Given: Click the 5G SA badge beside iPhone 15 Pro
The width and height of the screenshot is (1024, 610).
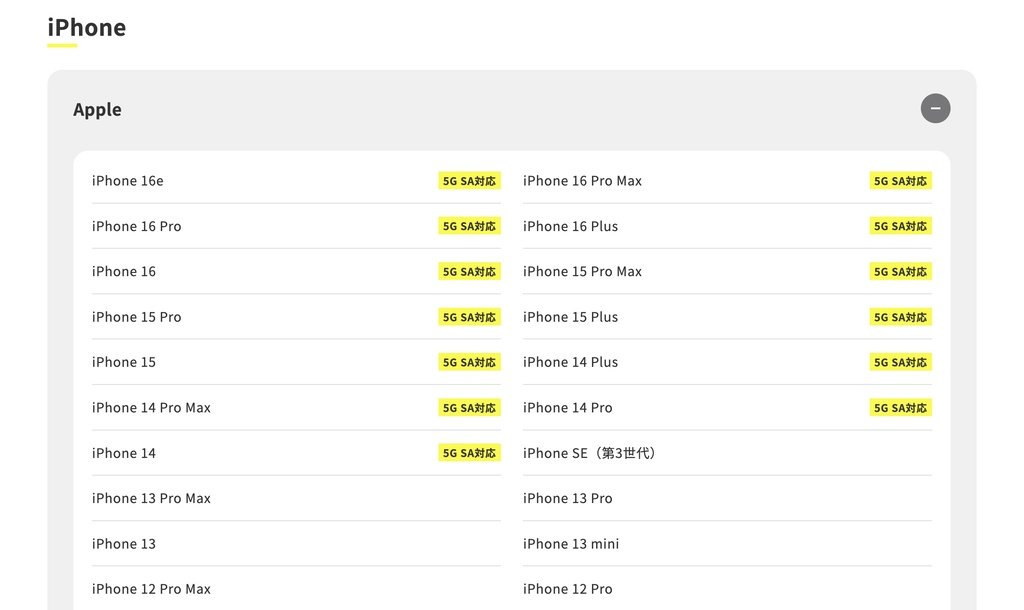Looking at the screenshot, I should [x=469, y=317].
